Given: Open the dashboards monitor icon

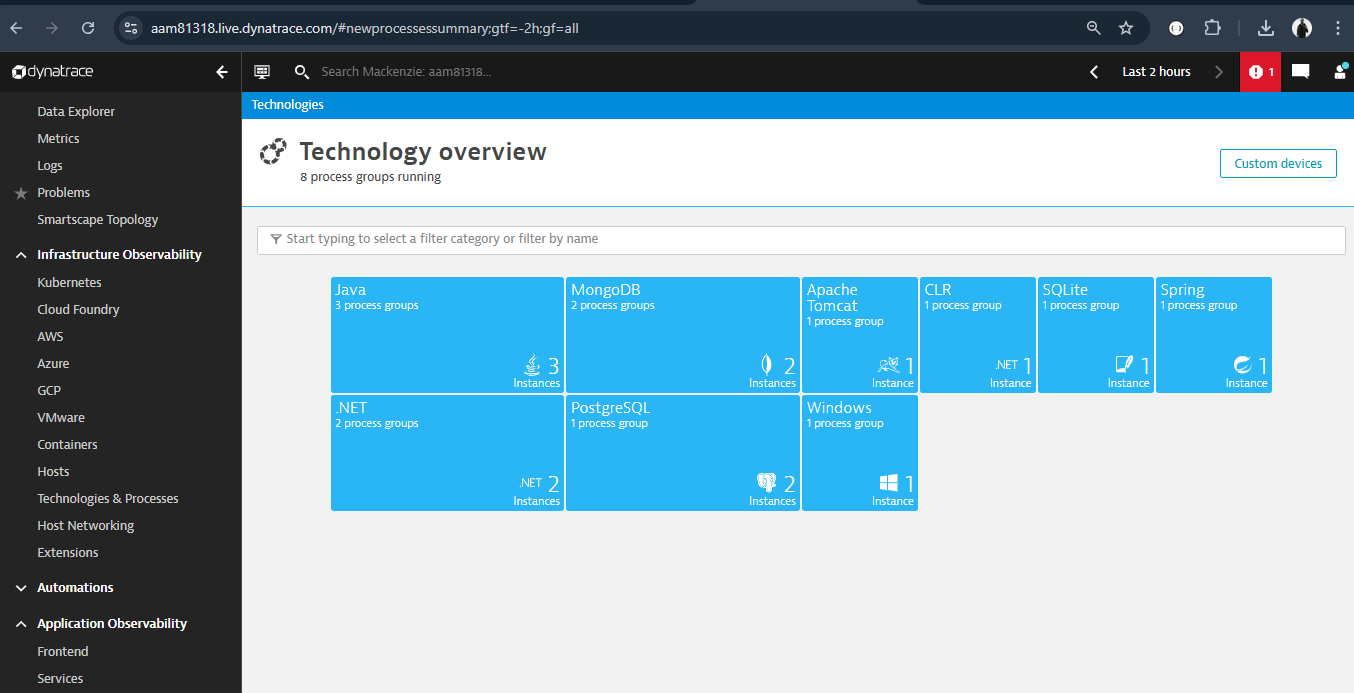Looking at the screenshot, I should point(262,72).
